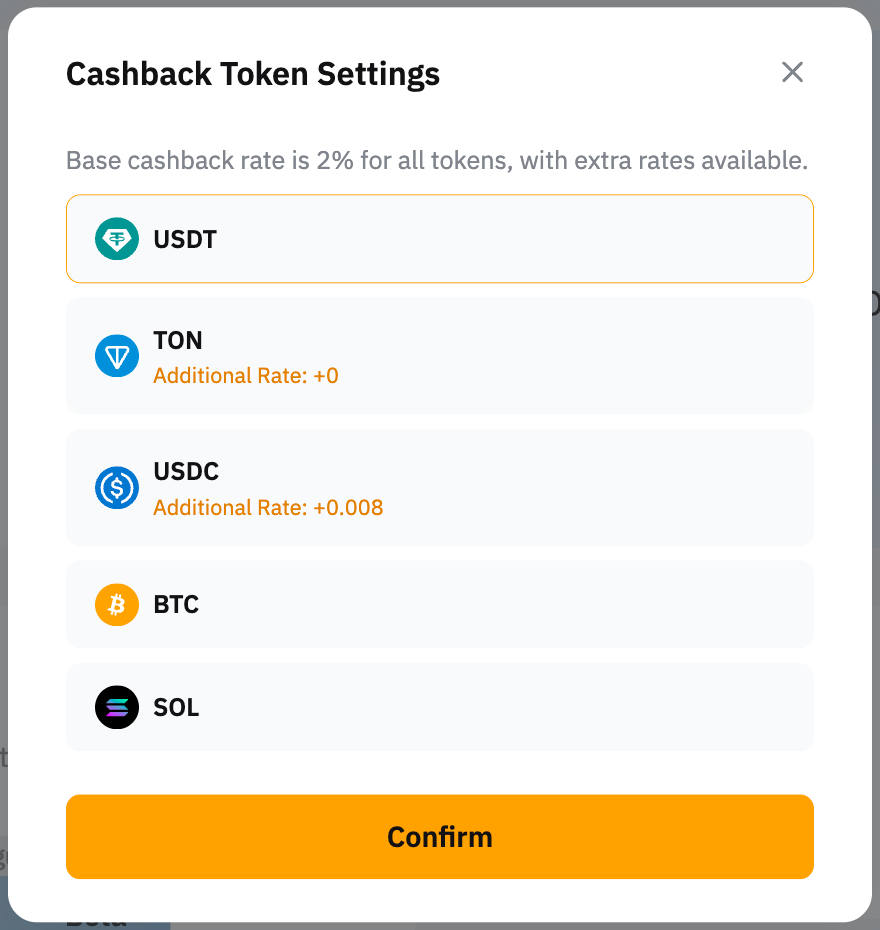This screenshot has height=930, width=880.
Task: Click the black Solana icon
Action: click(x=117, y=708)
